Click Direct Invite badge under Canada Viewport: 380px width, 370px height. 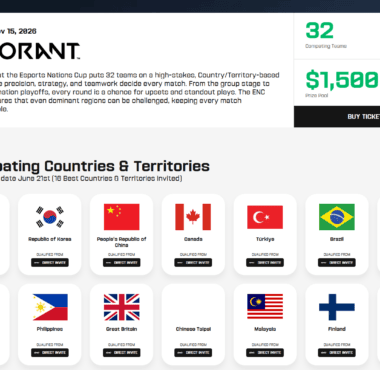point(193,263)
